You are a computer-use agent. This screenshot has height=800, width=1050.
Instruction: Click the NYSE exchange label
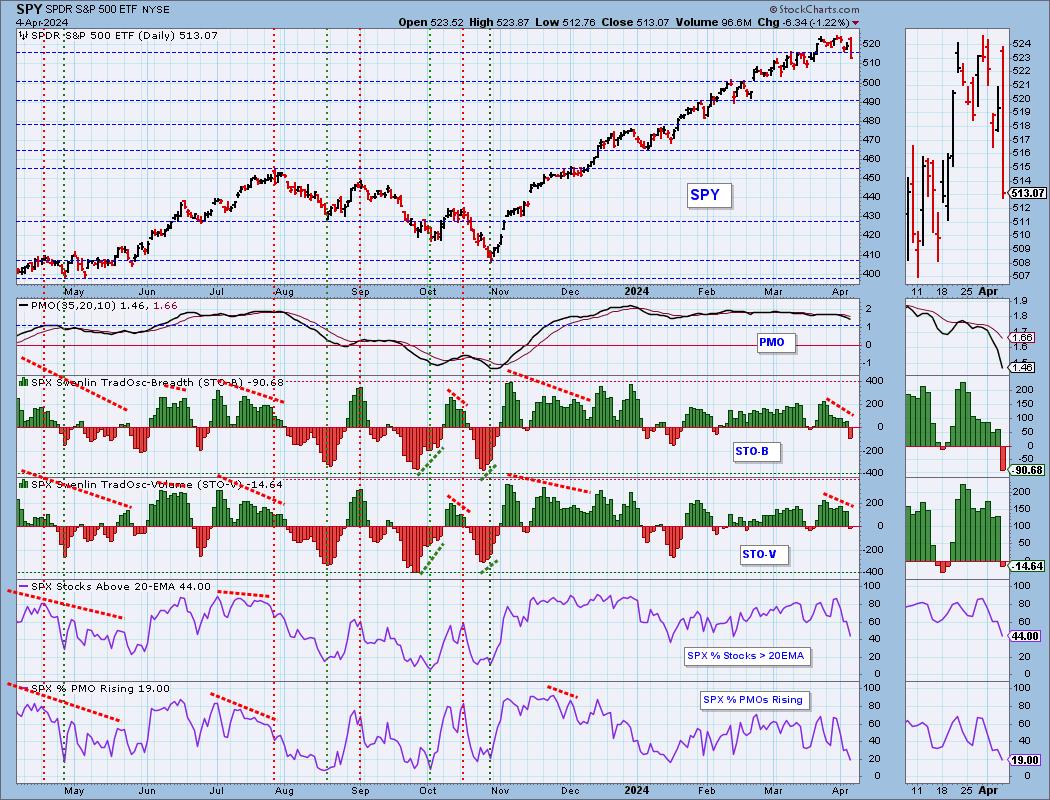[x=155, y=10]
